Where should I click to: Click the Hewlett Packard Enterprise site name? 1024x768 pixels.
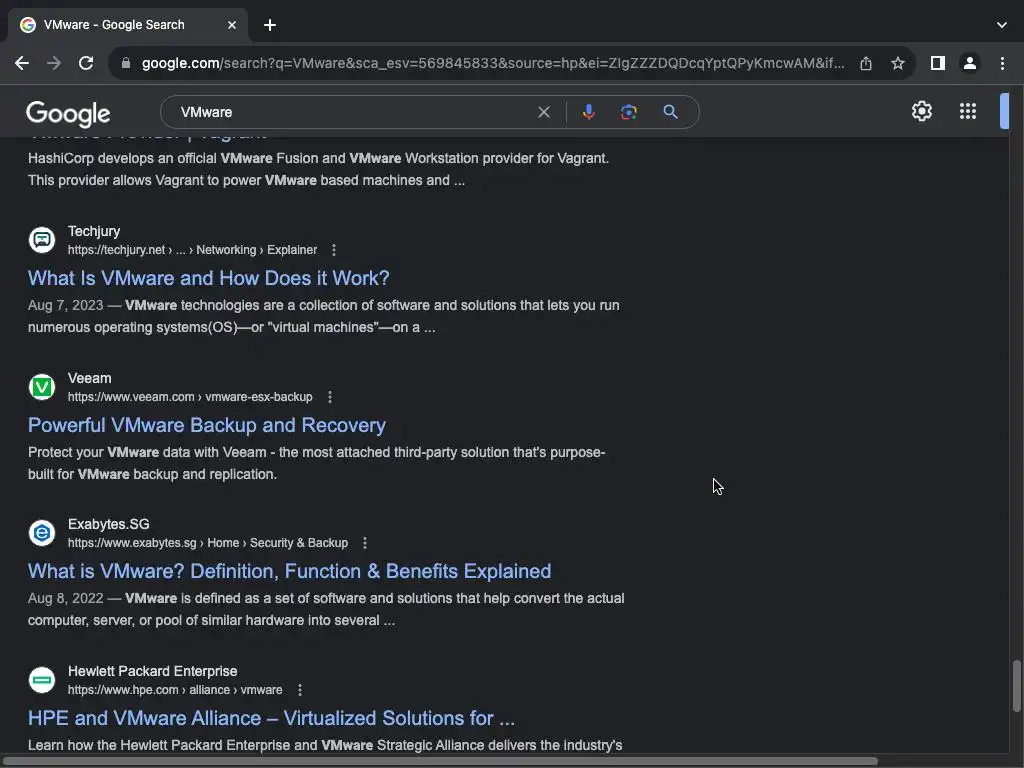click(152, 671)
